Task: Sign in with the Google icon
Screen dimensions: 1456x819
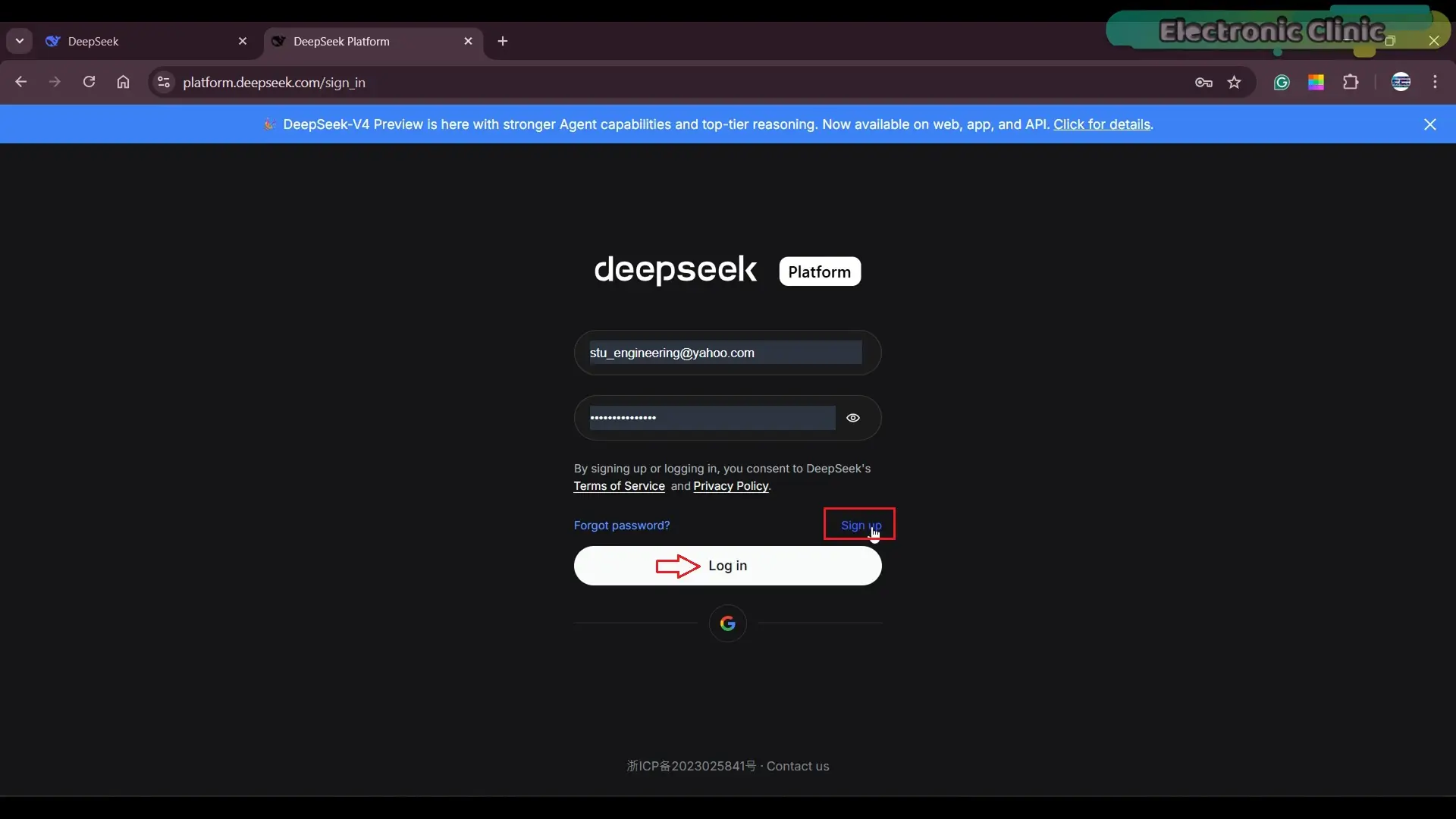Action: point(727,623)
